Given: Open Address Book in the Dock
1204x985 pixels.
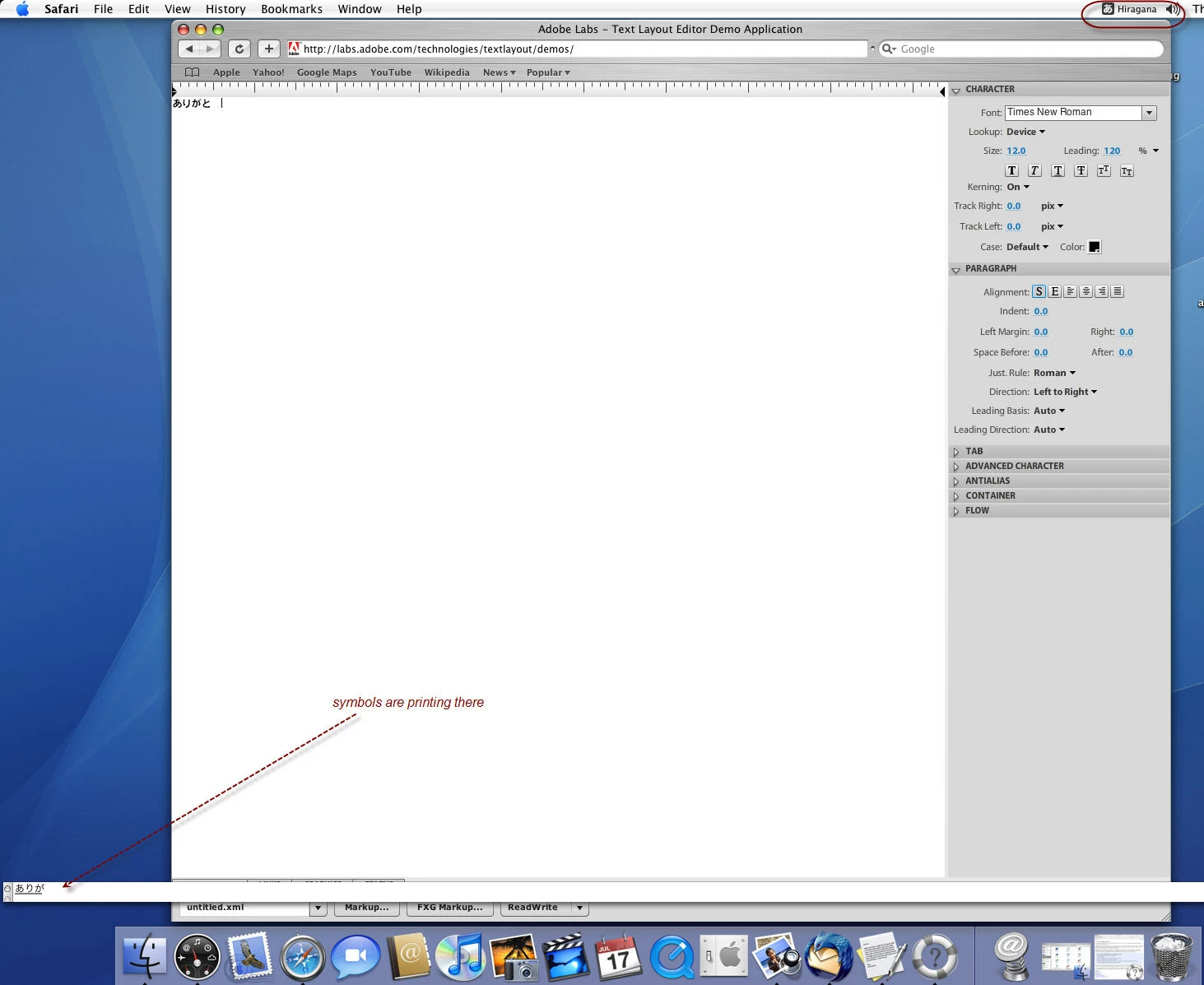Looking at the screenshot, I should tap(408, 956).
